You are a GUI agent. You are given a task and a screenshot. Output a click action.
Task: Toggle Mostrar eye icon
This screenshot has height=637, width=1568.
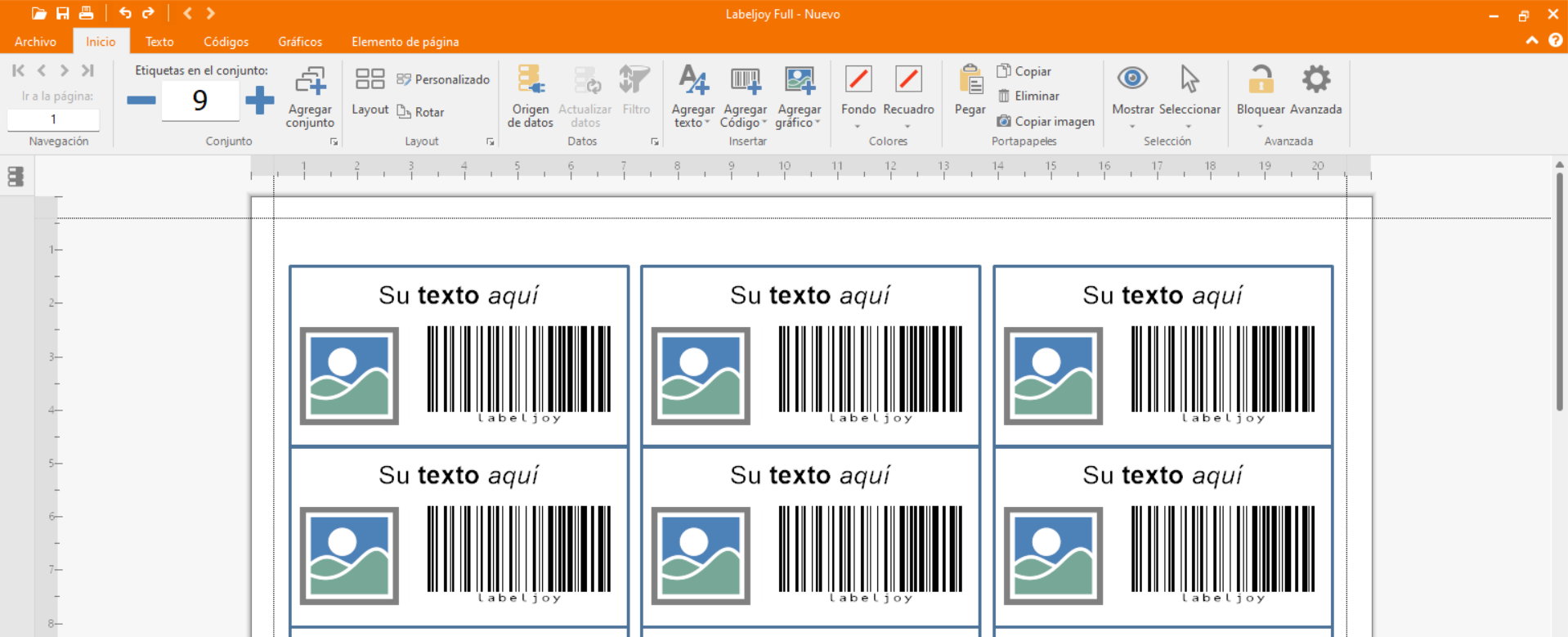coord(1132,79)
